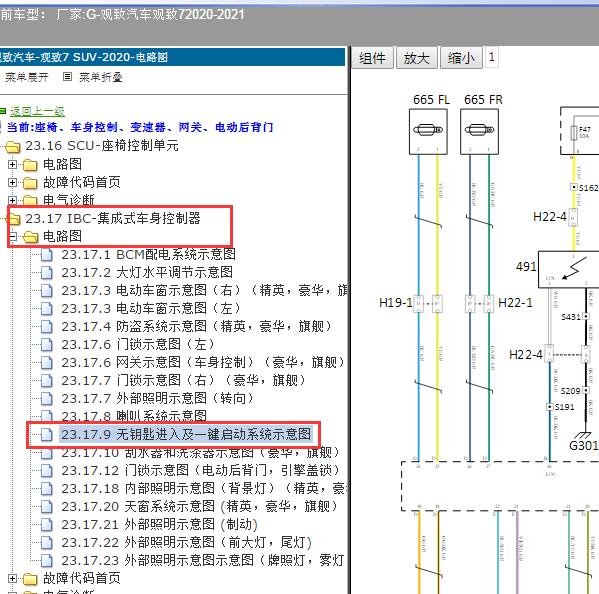This screenshot has width=599, height=594.
Task: Click document icon of 23.17.2 大灯水平调节示意图
Action: (47, 272)
